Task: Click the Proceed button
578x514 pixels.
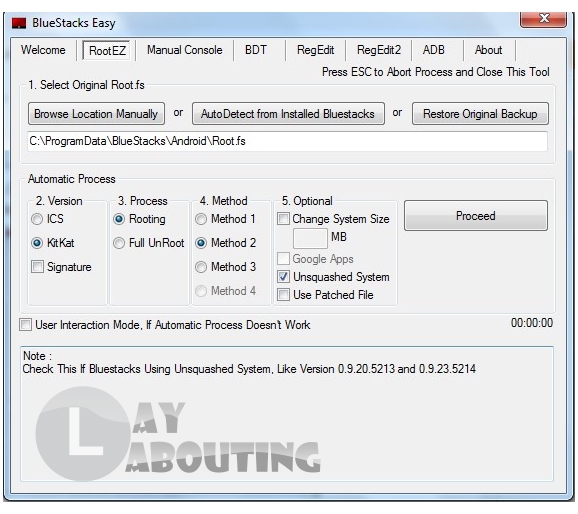Action: pos(476,216)
